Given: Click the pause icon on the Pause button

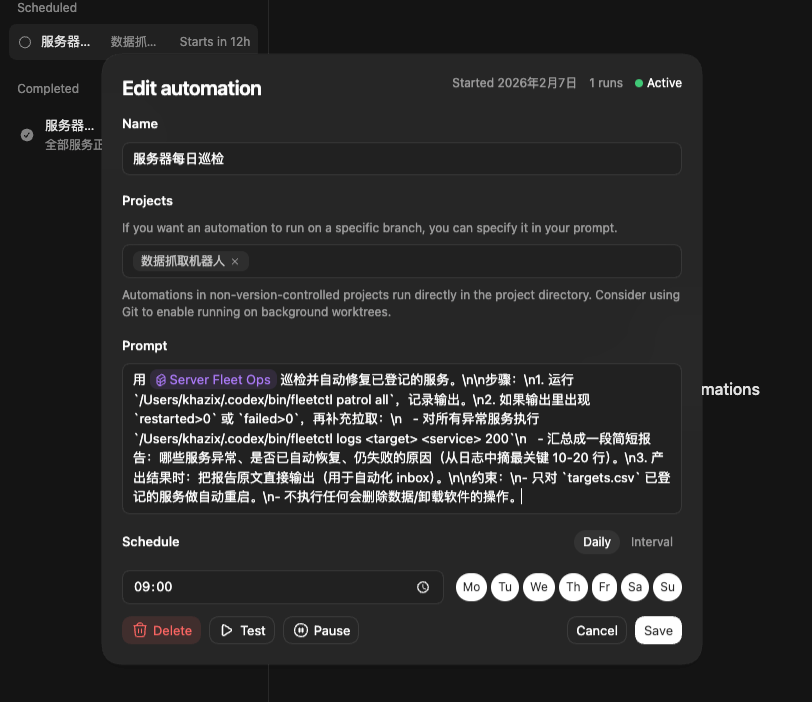Looking at the screenshot, I should (x=302, y=630).
